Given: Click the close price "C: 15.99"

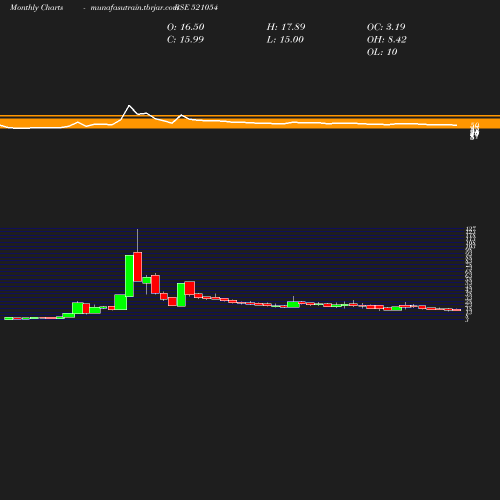Looking at the screenshot, I should [x=185, y=40].
